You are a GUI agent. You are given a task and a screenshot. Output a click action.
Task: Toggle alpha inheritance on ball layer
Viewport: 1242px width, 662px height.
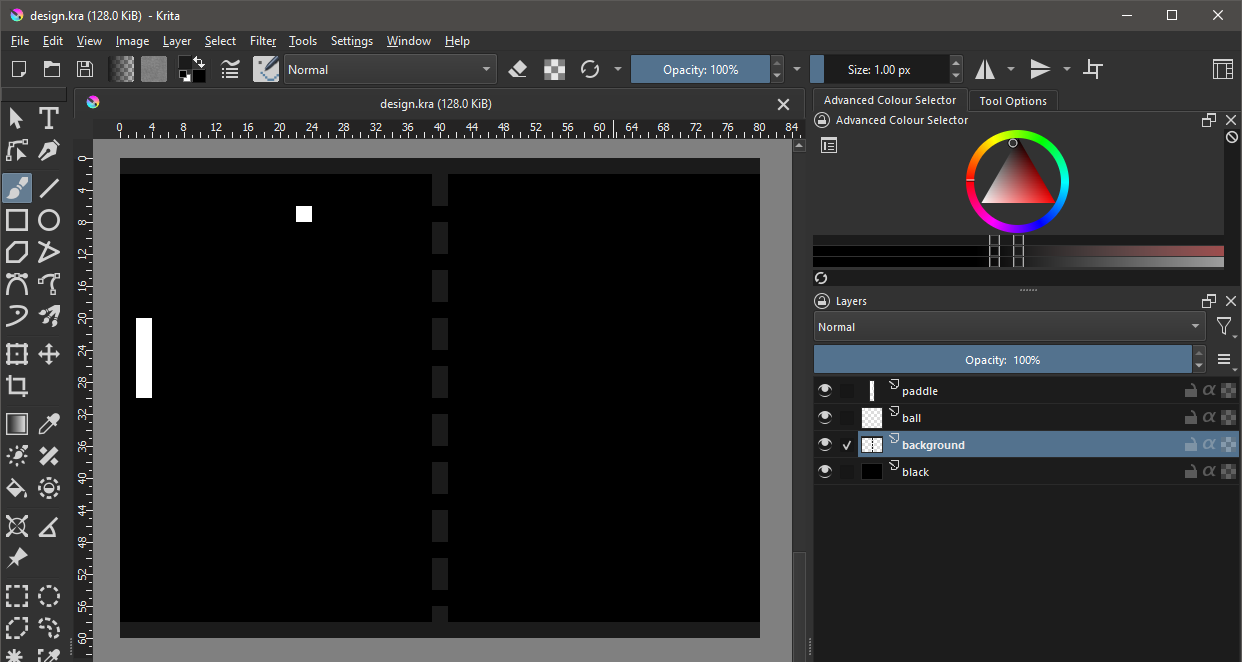coord(1209,418)
